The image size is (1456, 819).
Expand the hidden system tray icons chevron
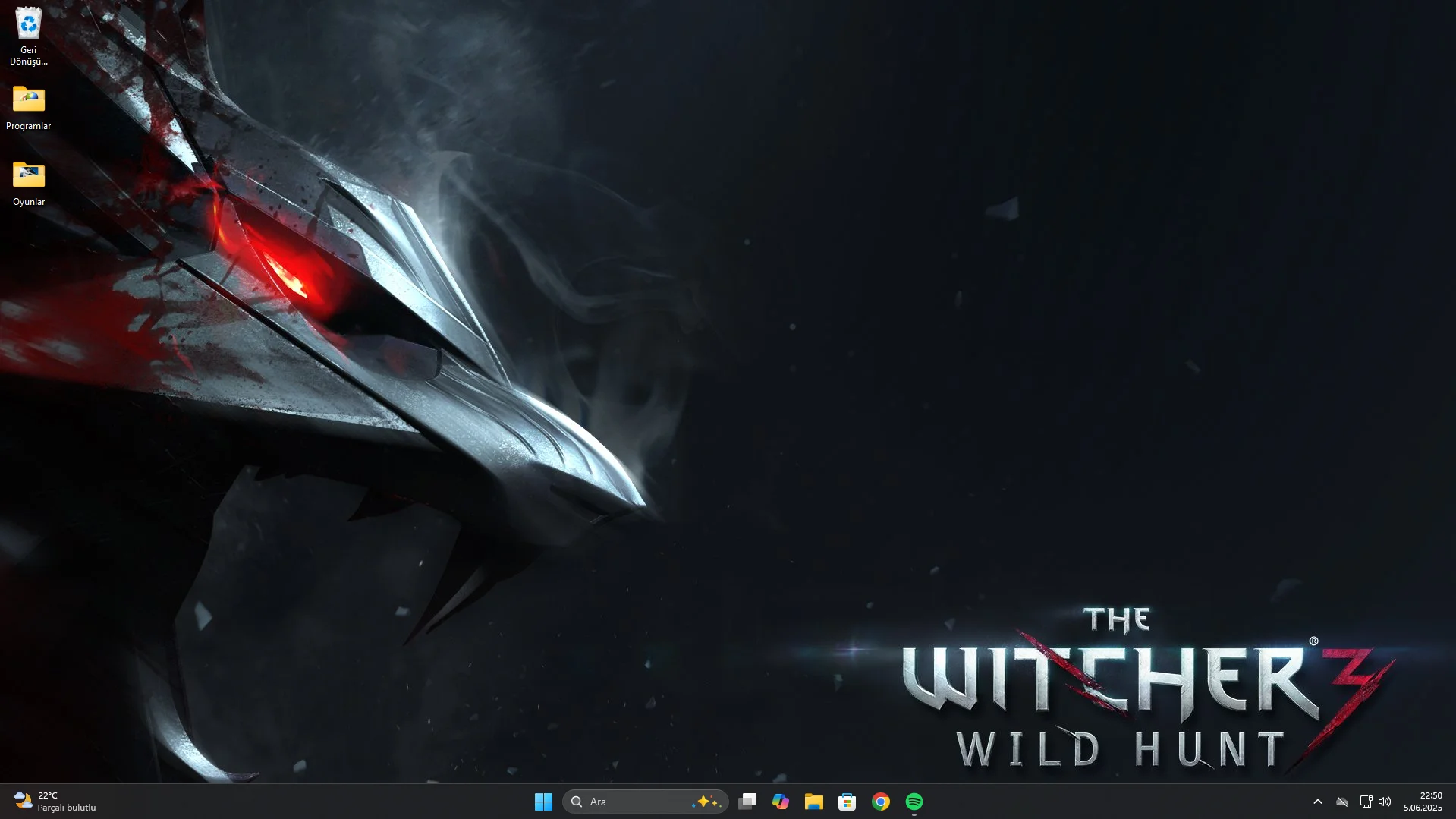[x=1318, y=802]
